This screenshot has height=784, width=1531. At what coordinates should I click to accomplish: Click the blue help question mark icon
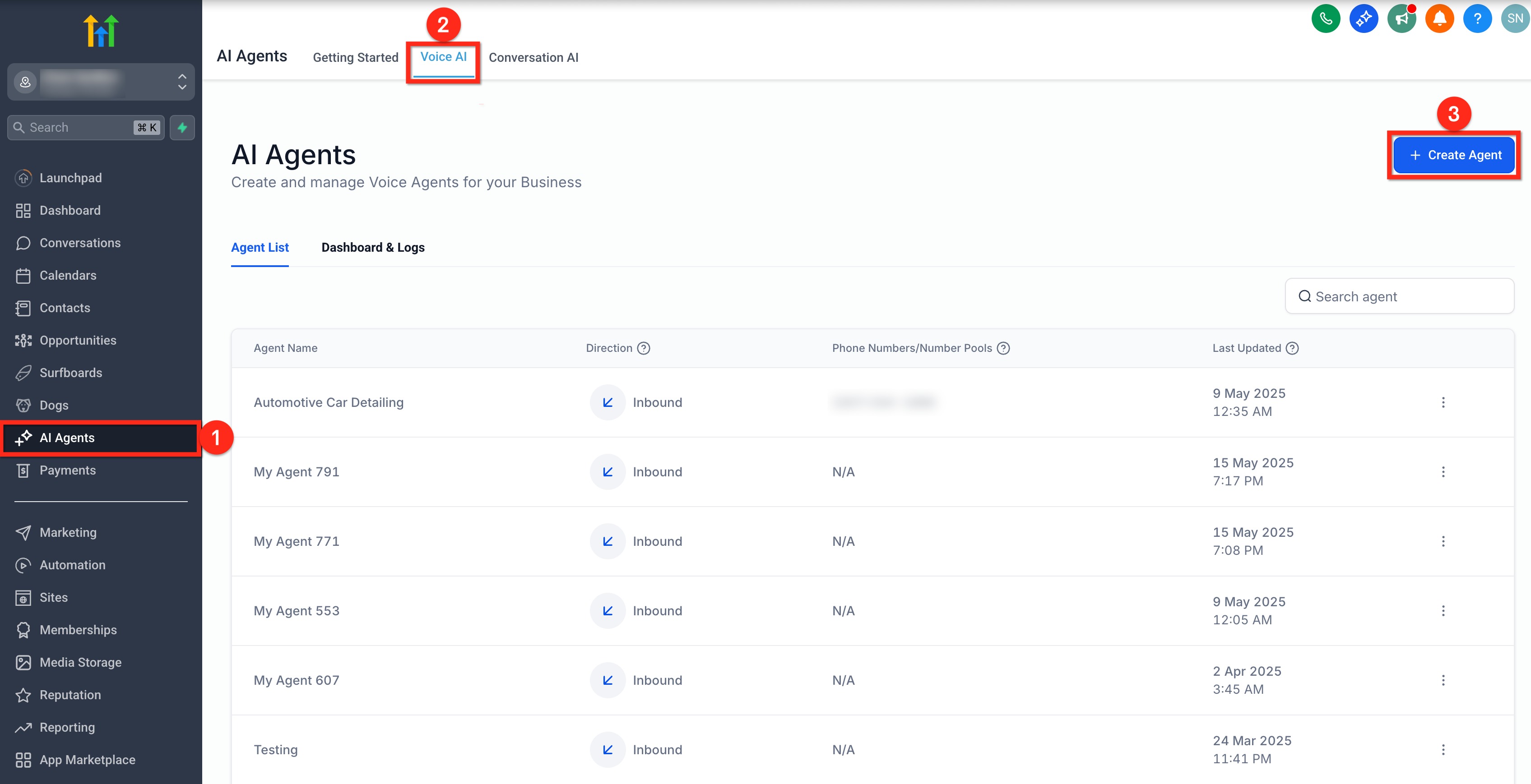(x=1477, y=18)
